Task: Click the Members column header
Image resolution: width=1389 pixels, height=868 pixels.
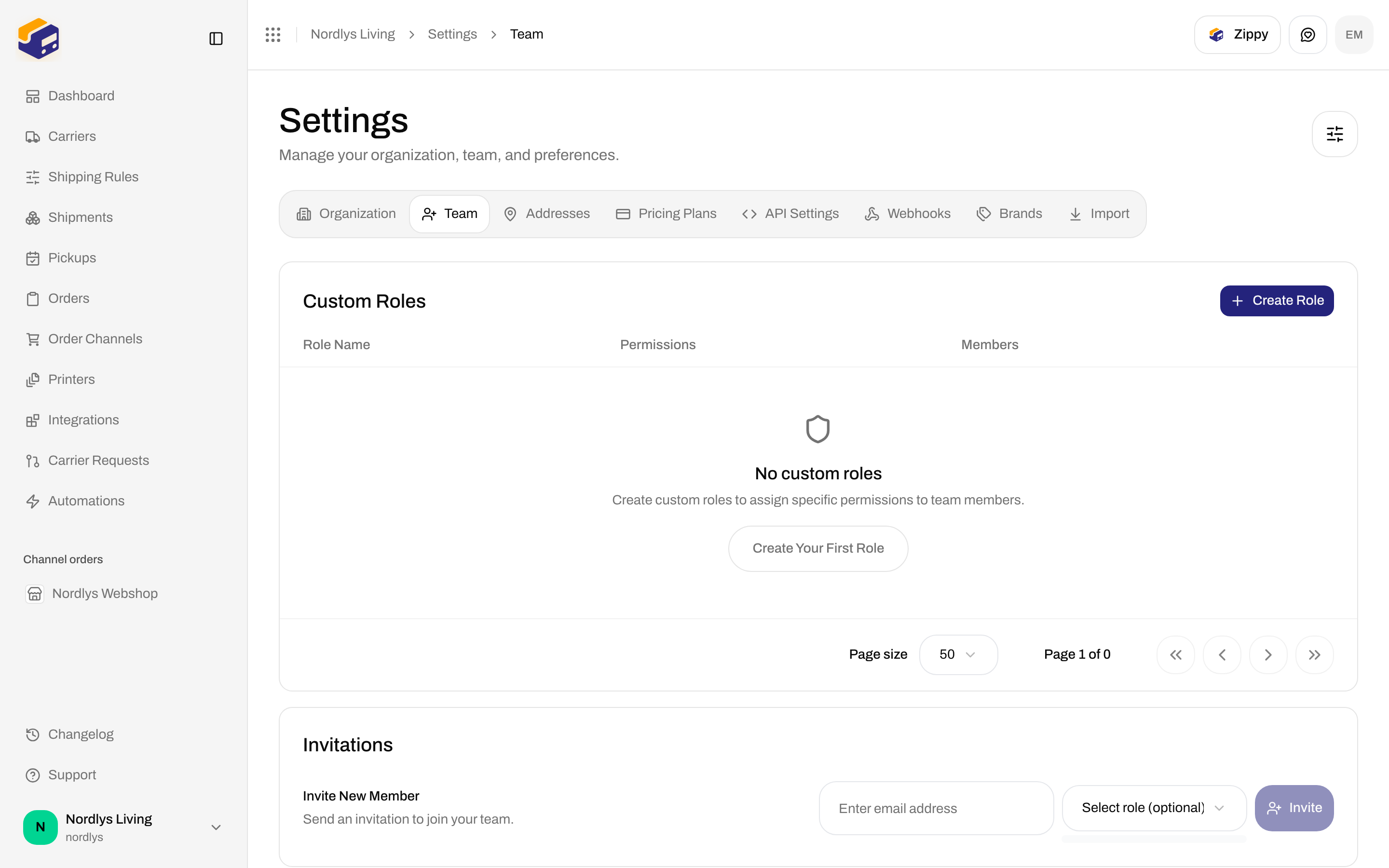Action: [x=990, y=344]
